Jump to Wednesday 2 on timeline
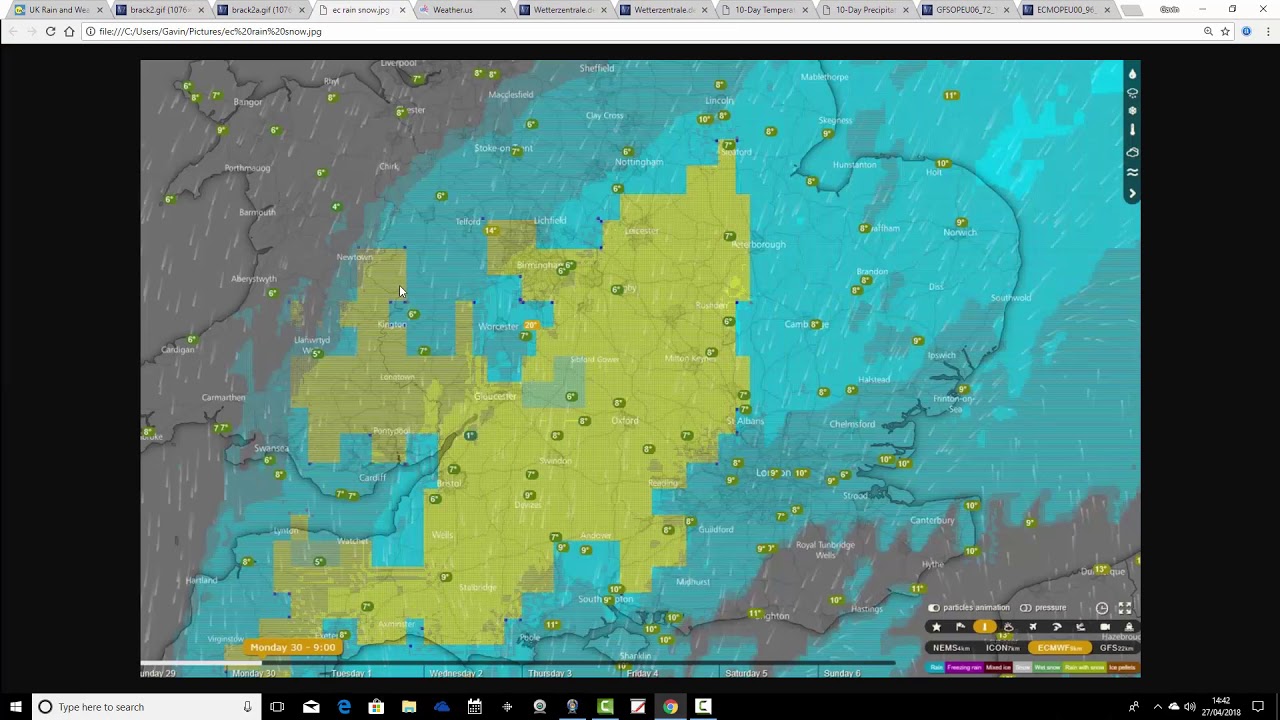 coord(455,674)
